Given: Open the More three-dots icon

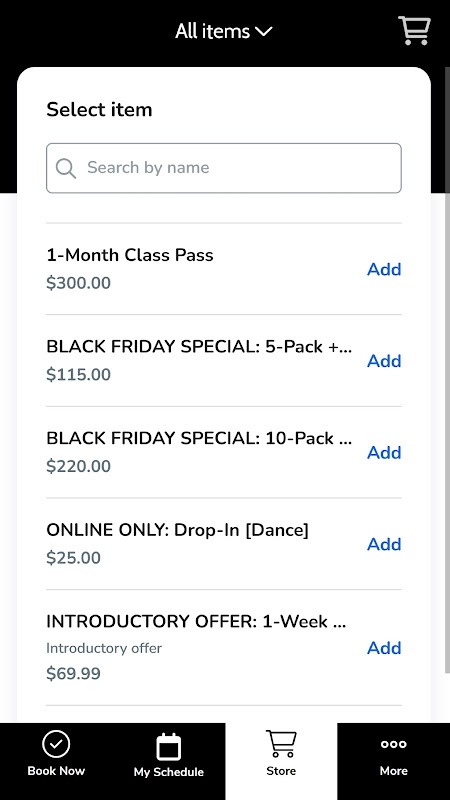Looking at the screenshot, I should tap(393, 744).
